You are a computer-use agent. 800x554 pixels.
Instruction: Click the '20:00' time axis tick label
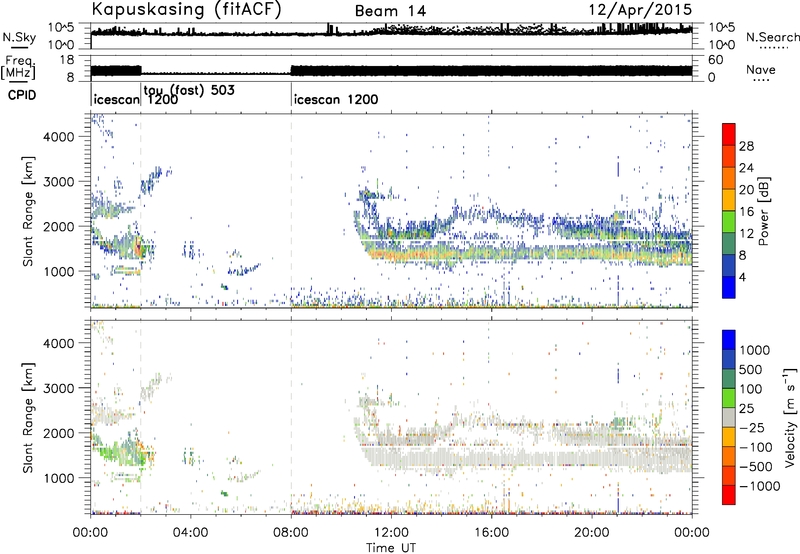[592, 533]
